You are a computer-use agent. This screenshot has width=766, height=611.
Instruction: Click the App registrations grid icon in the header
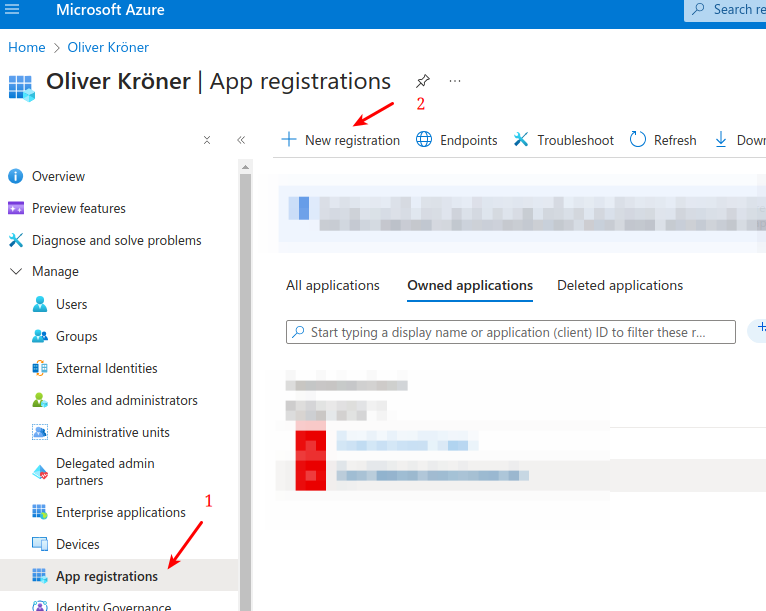[x=21, y=88]
